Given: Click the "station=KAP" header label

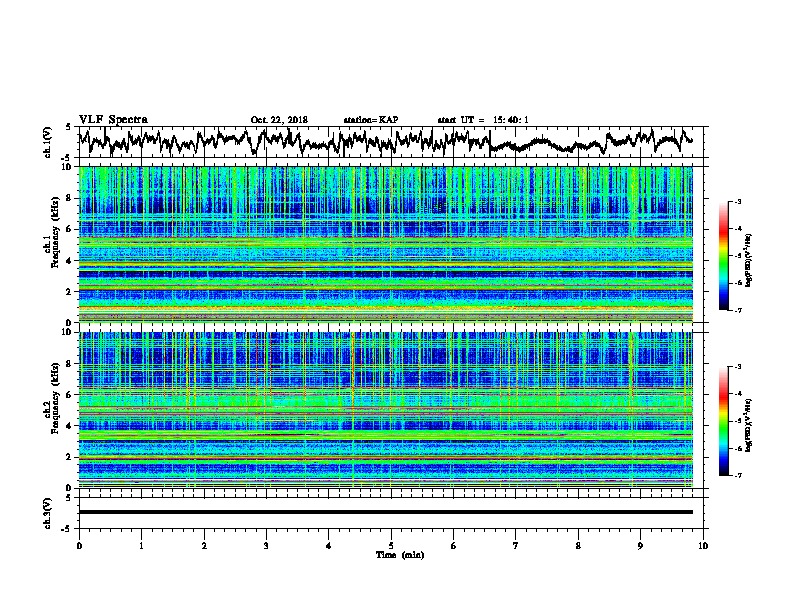Looking at the screenshot, I should point(371,120).
